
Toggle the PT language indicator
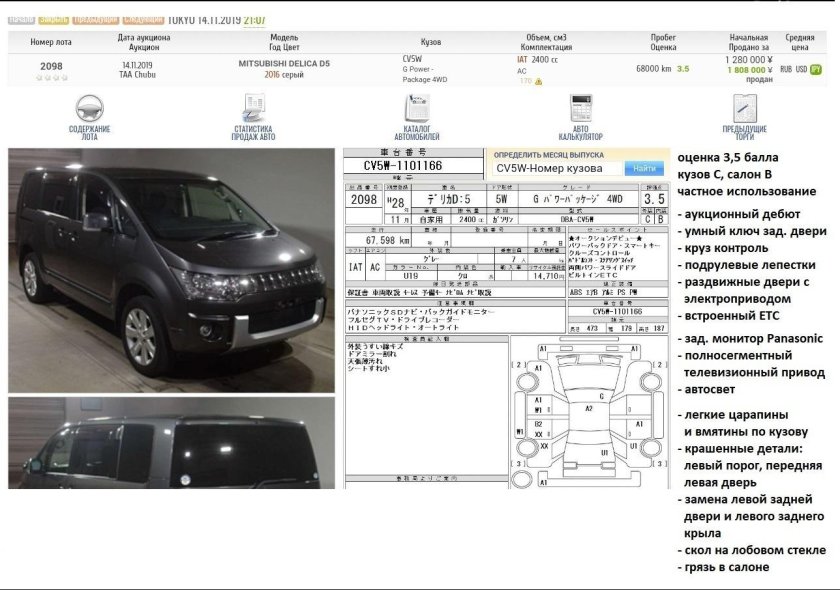[x=817, y=70]
